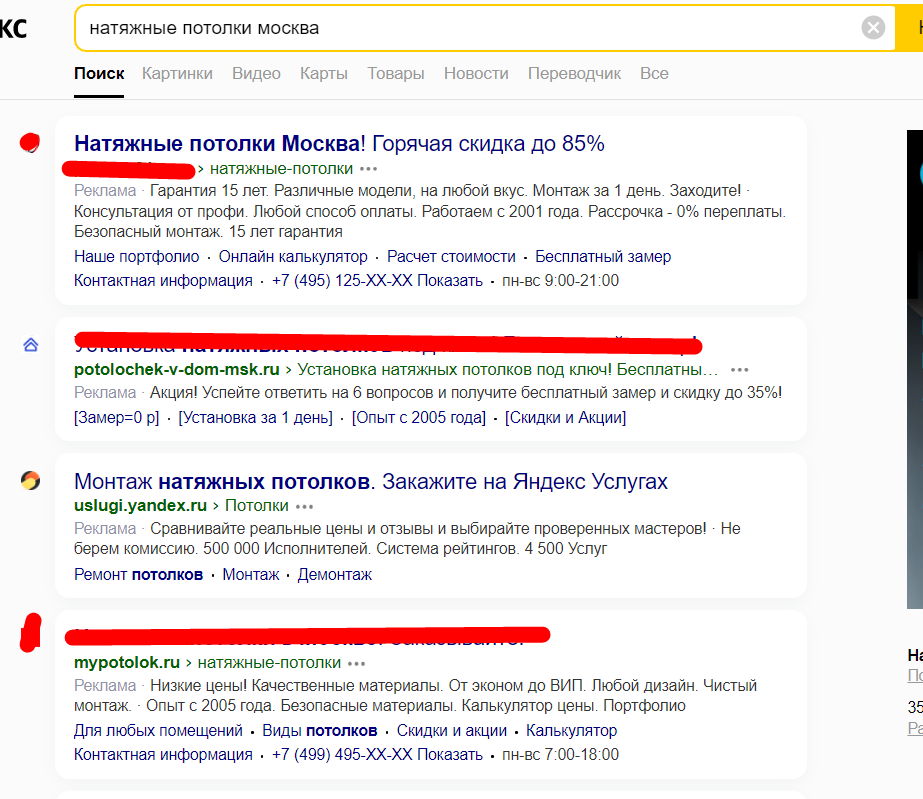Image resolution: width=923 pixels, height=799 pixels.
Task: Open three-dot menu on mypotolok.ru result
Action: (x=357, y=663)
